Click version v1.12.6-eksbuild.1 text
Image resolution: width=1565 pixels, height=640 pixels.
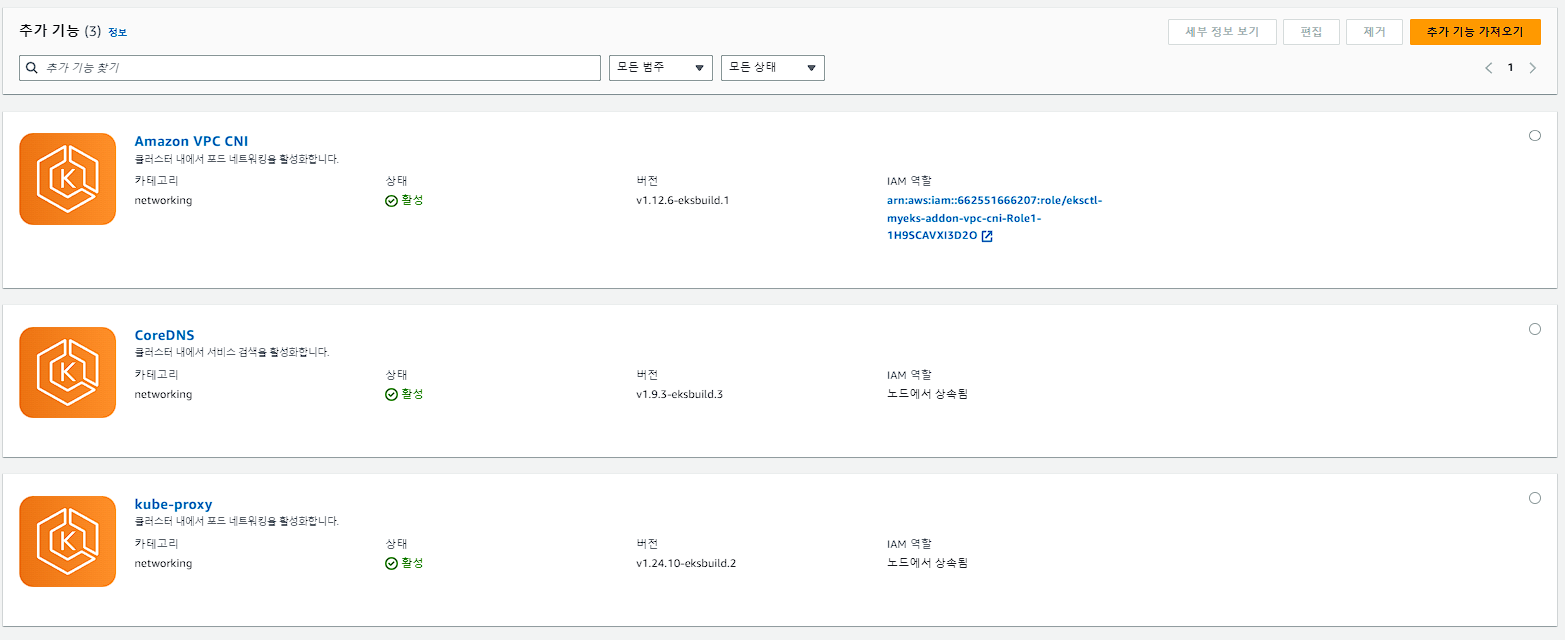coord(683,200)
